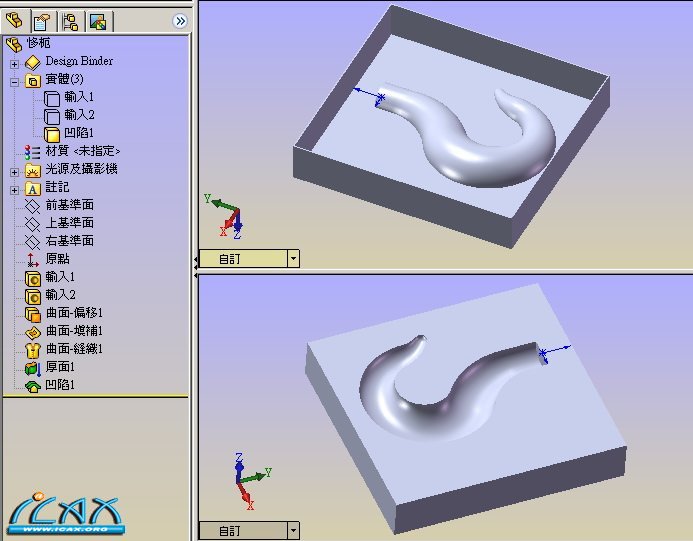This screenshot has height=541, width=693.
Task: Select the 實體(3) folder icon
Action: tap(33, 81)
